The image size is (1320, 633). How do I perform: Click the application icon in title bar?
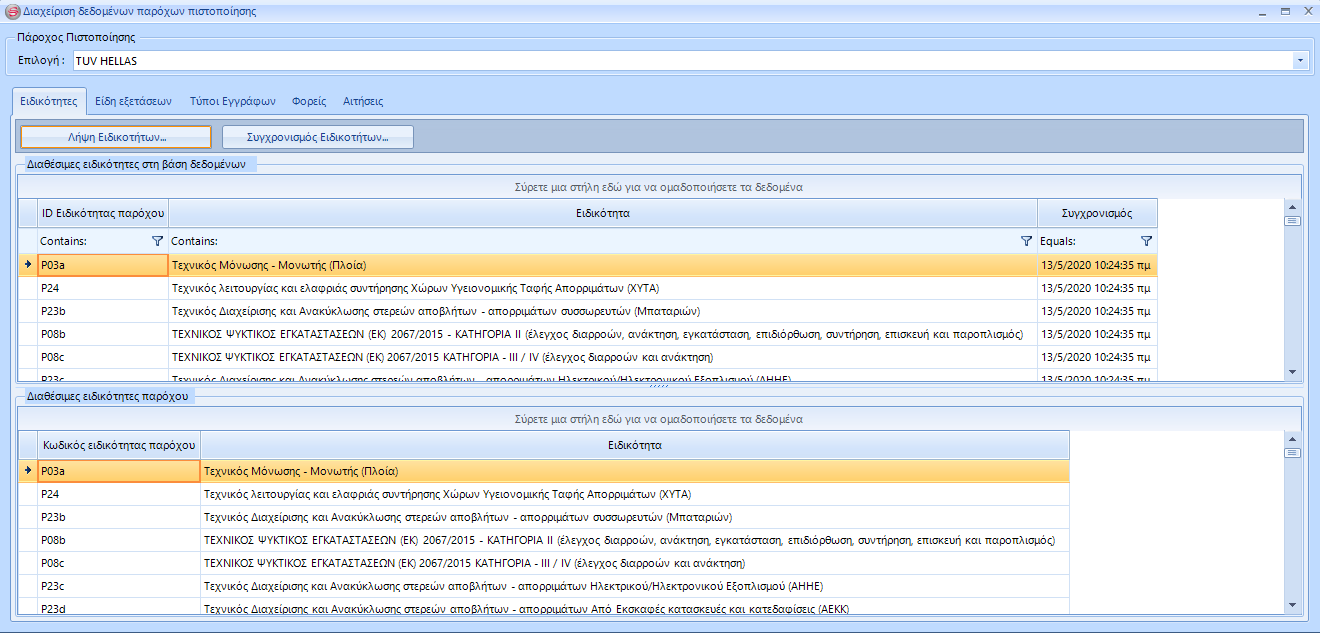point(12,12)
